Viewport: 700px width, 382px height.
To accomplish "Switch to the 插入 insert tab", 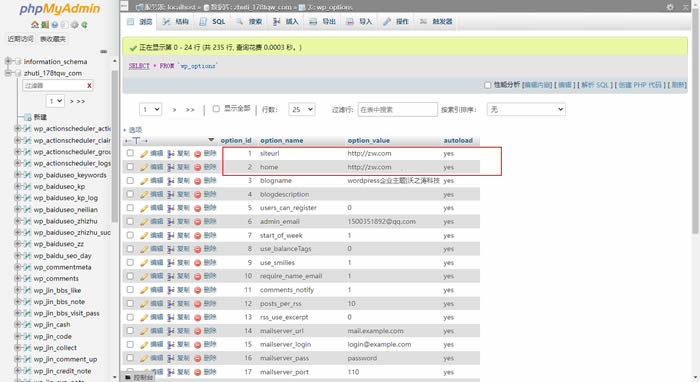I will pos(286,21).
